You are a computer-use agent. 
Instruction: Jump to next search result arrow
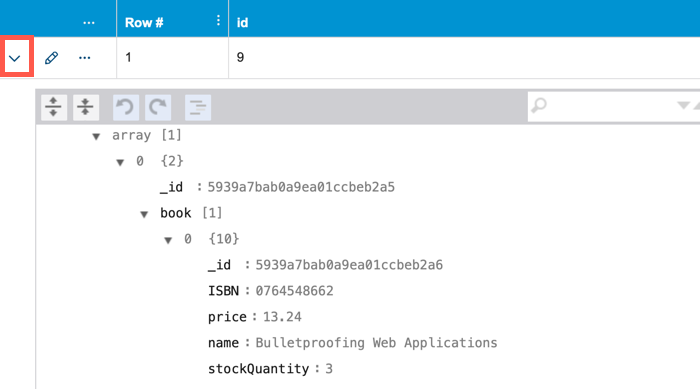[x=683, y=105]
